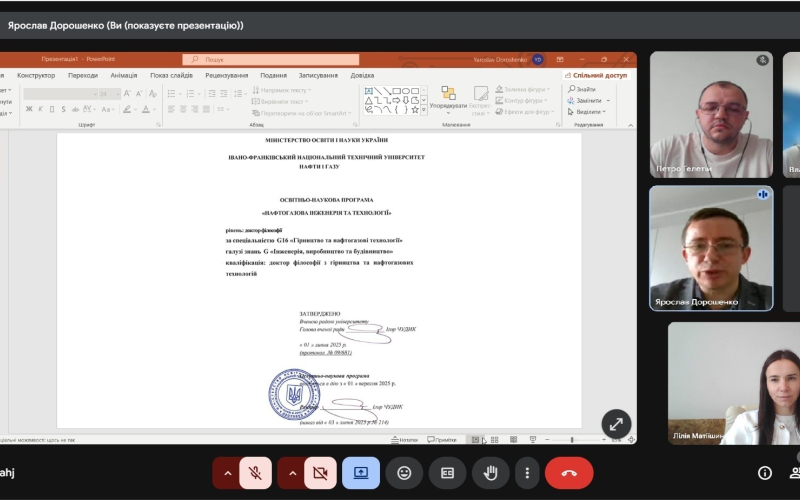Open Довідка ribbon tab
Screen dimensions: 800x500
(362, 76)
